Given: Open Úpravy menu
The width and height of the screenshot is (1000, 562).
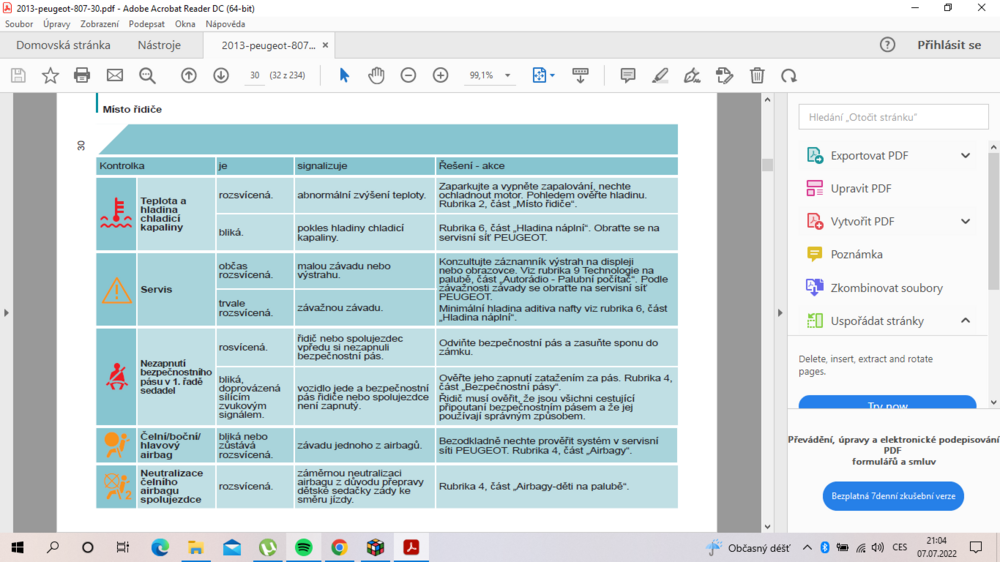Looking at the screenshot, I should point(57,24).
